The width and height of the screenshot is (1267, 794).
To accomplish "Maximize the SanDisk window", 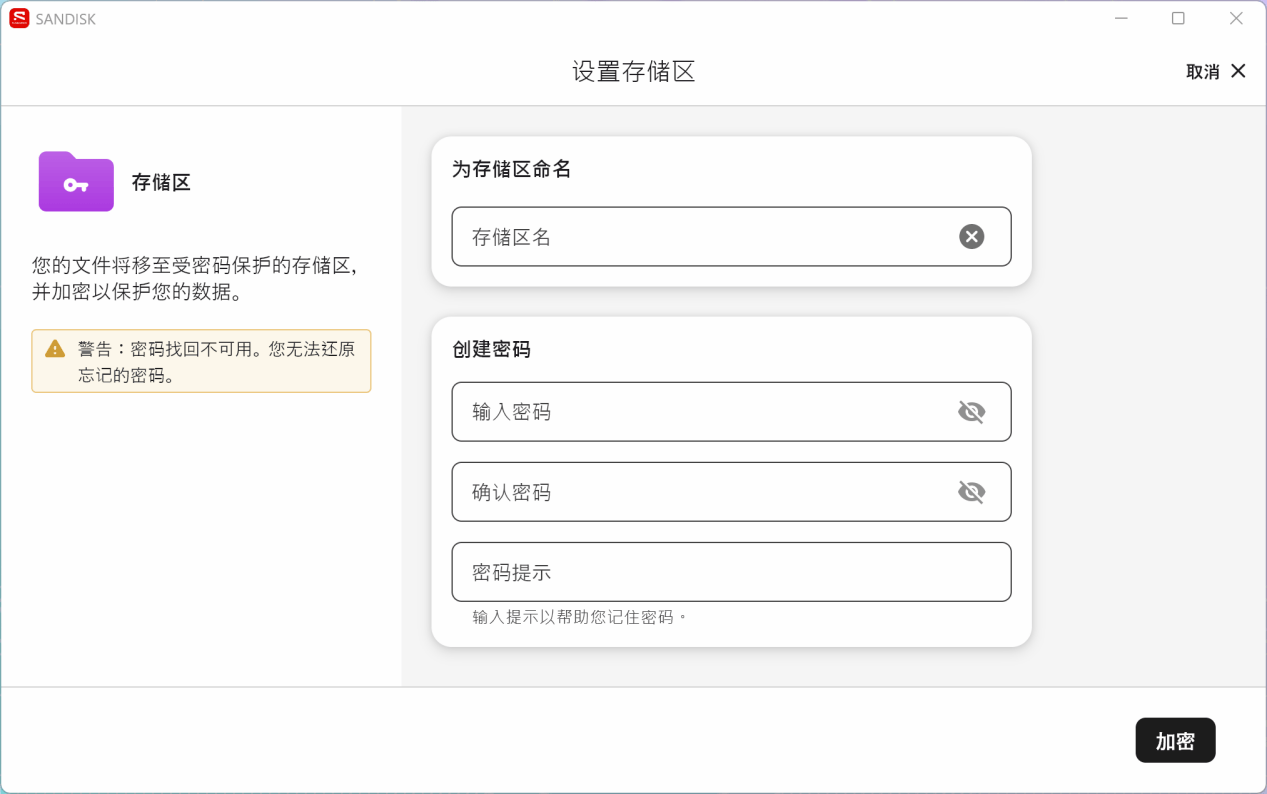I will 1178,18.
